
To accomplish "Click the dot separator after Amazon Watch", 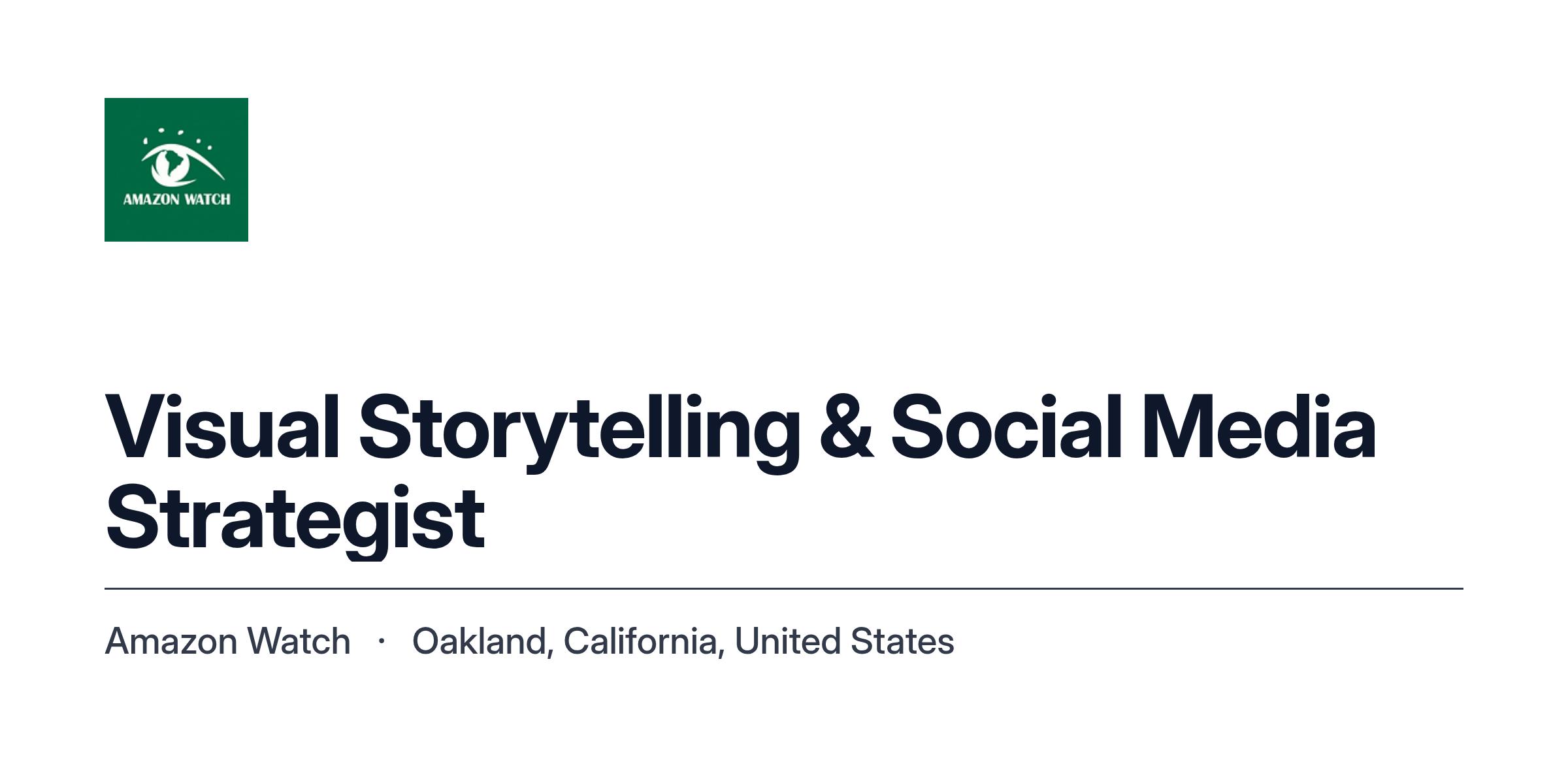I will click(x=382, y=641).
